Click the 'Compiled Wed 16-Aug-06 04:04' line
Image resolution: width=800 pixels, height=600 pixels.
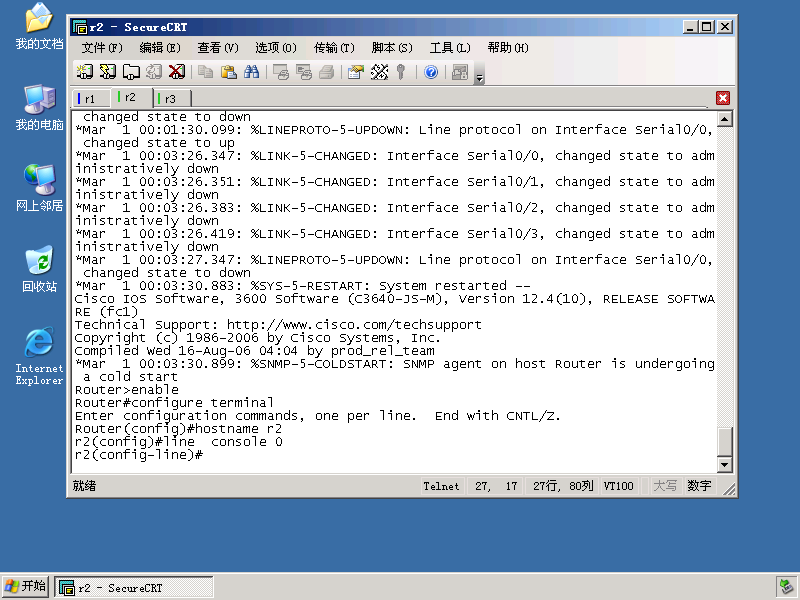(255, 351)
